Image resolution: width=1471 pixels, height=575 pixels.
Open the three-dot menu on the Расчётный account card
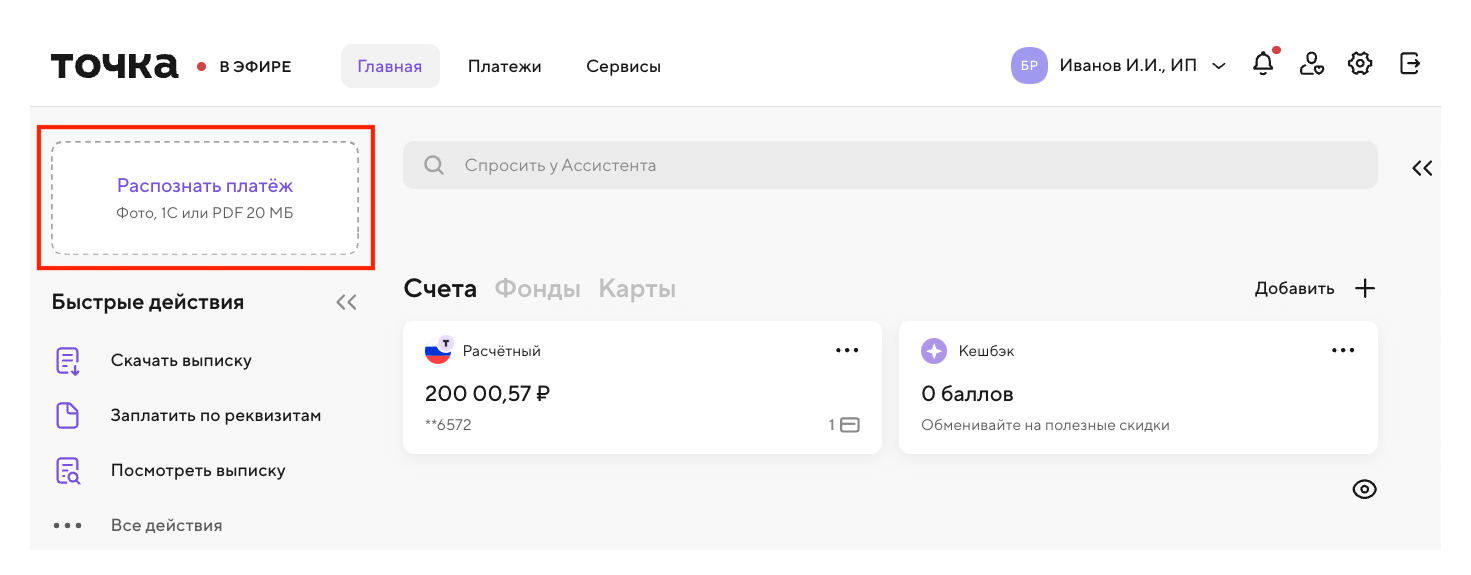pyautogui.click(x=847, y=351)
